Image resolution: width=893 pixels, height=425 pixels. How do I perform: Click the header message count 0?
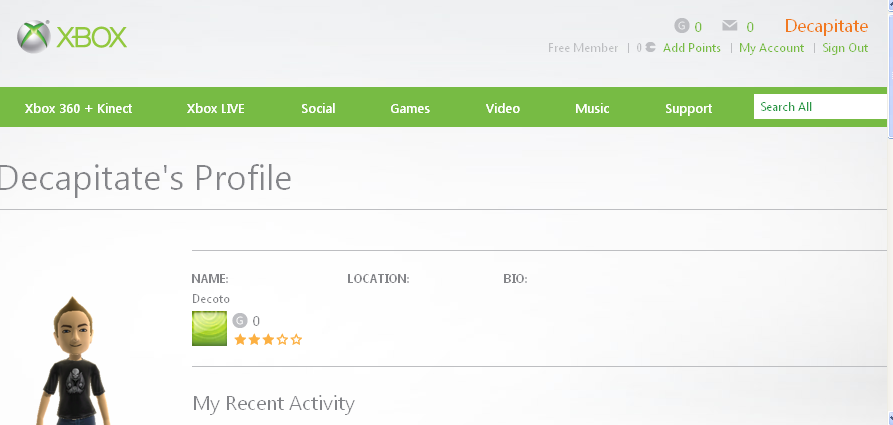click(750, 27)
